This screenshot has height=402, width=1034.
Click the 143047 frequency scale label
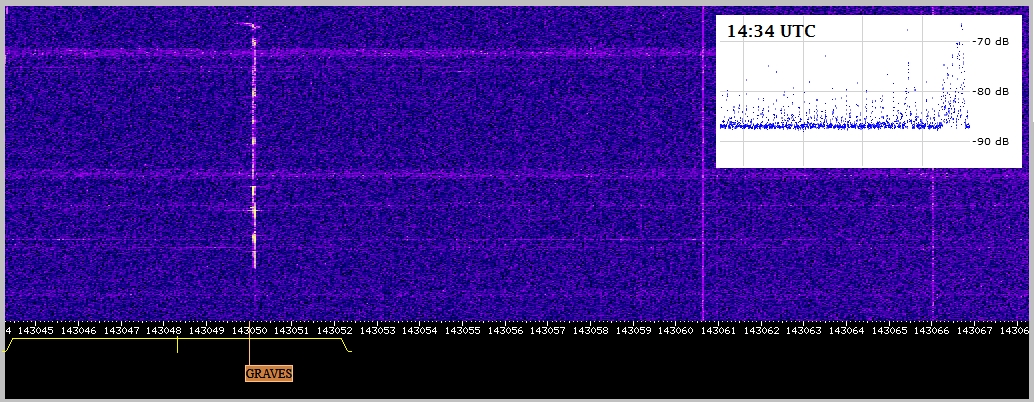[121, 330]
